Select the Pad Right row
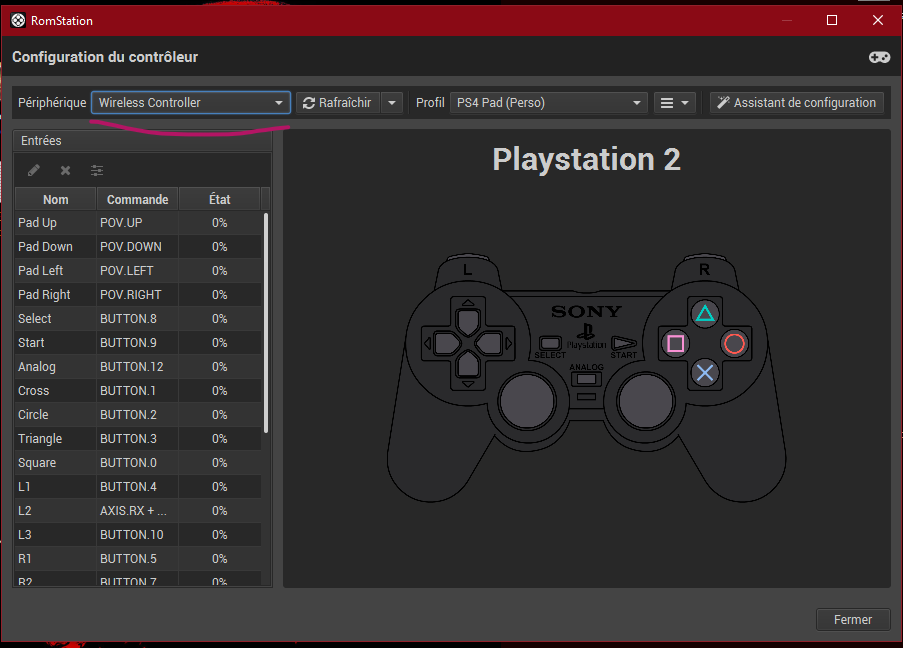This screenshot has width=903, height=648. 138,295
